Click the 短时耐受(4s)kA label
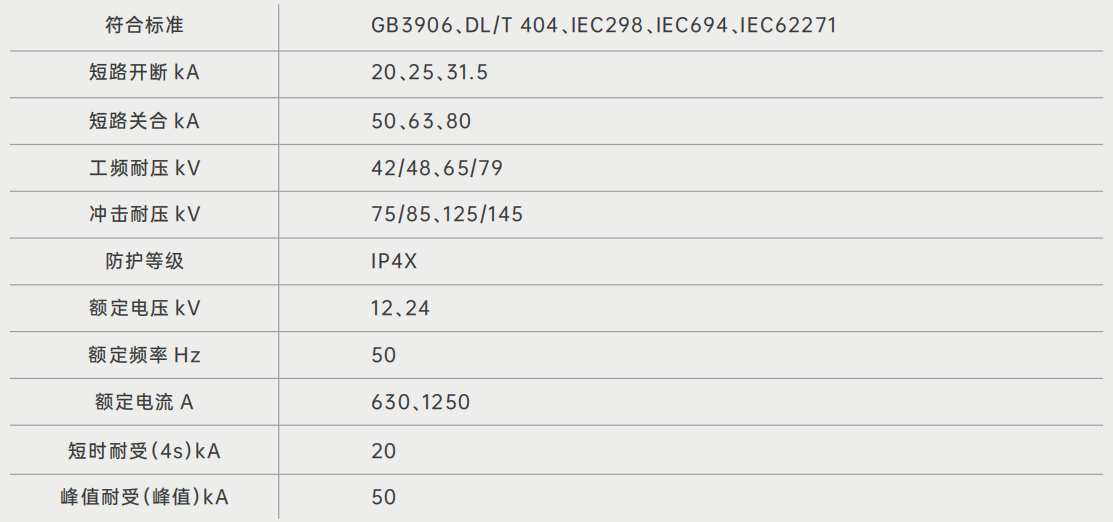Image resolution: width=1113 pixels, height=522 pixels. [x=144, y=451]
